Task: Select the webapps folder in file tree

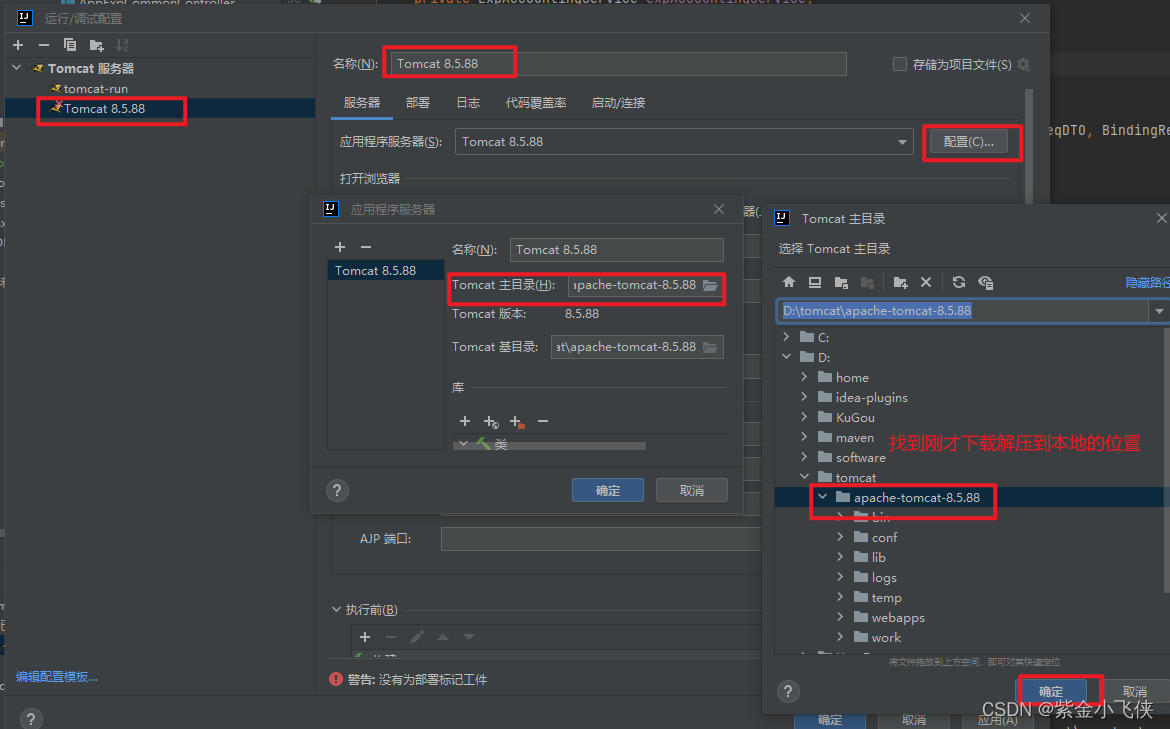Action: 898,618
